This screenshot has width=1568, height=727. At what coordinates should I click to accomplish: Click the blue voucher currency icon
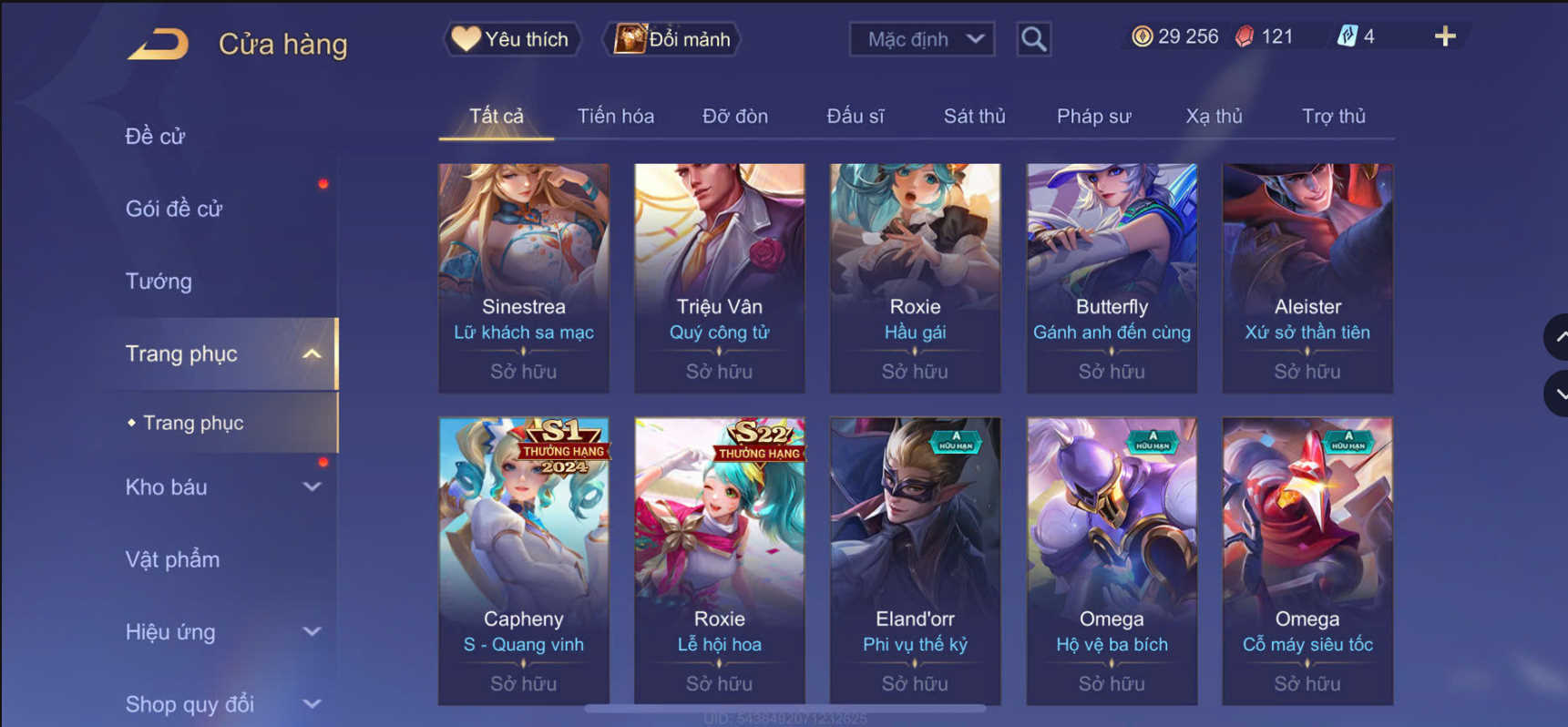pyautogui.click(x=1348, y=36)
